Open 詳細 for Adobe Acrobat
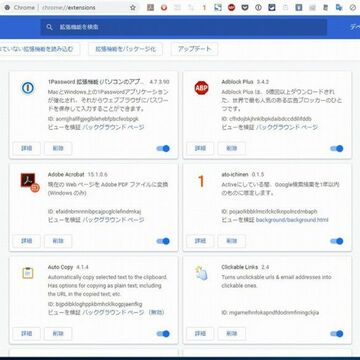The width and height of the screenshot is (360, 360). [27, 241]
